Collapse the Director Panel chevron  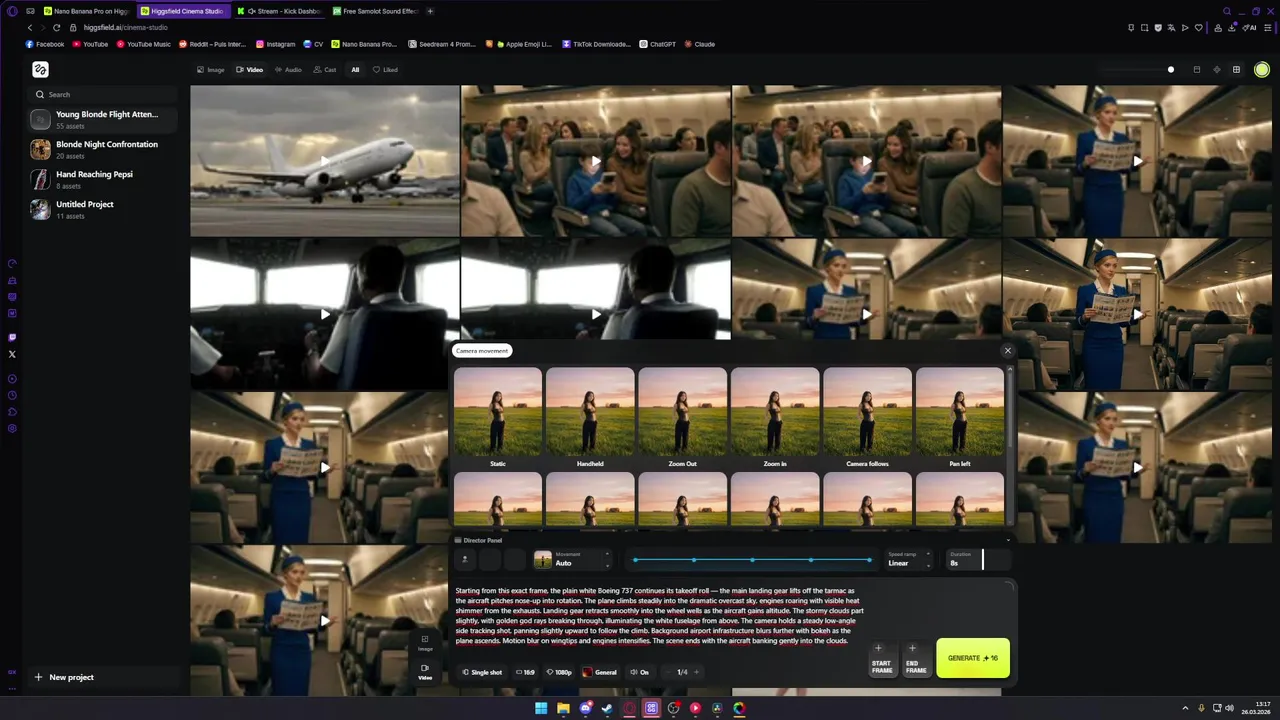coord(1007,540)
